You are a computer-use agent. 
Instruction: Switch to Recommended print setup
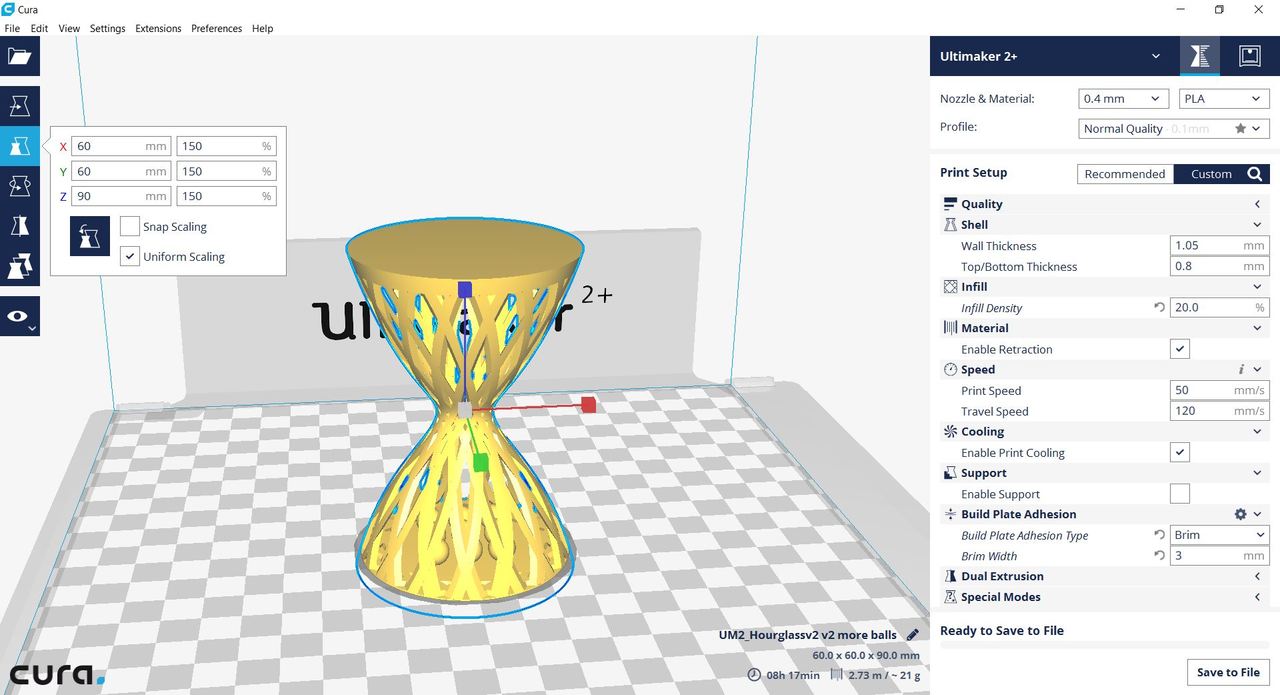click(x=1125, y=174)
